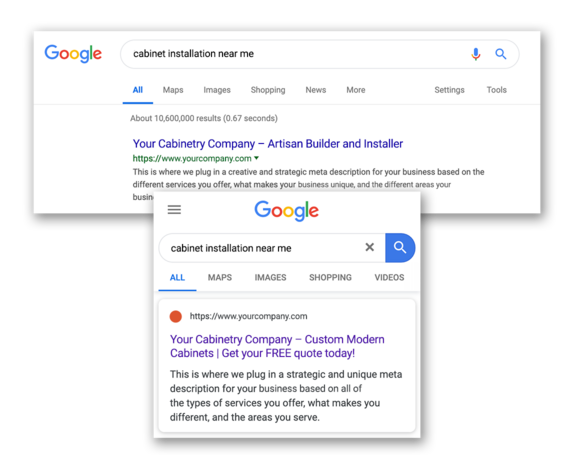Click the orange site favicon circle

coord(176,316)
